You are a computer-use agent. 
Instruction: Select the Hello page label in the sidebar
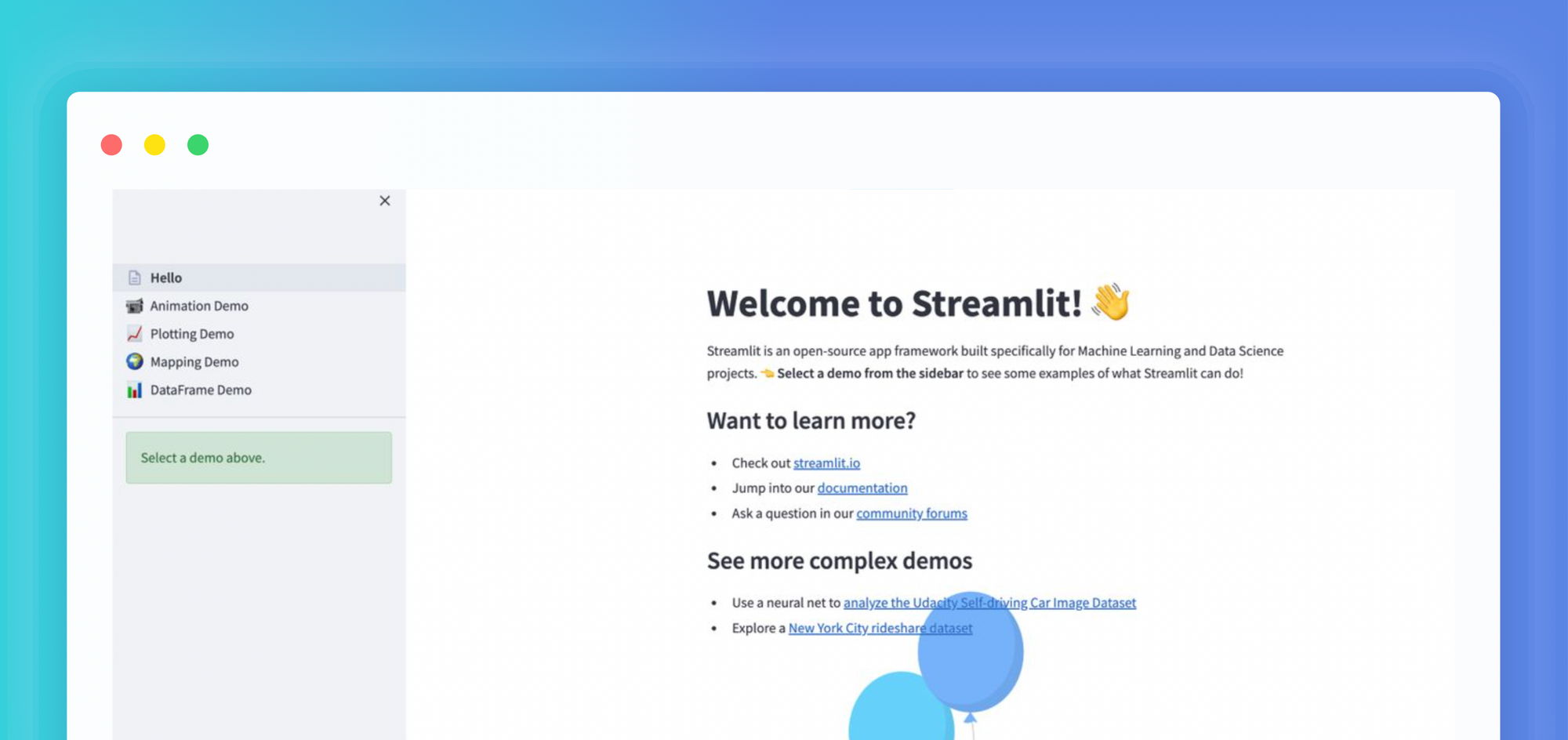[166, 277]
